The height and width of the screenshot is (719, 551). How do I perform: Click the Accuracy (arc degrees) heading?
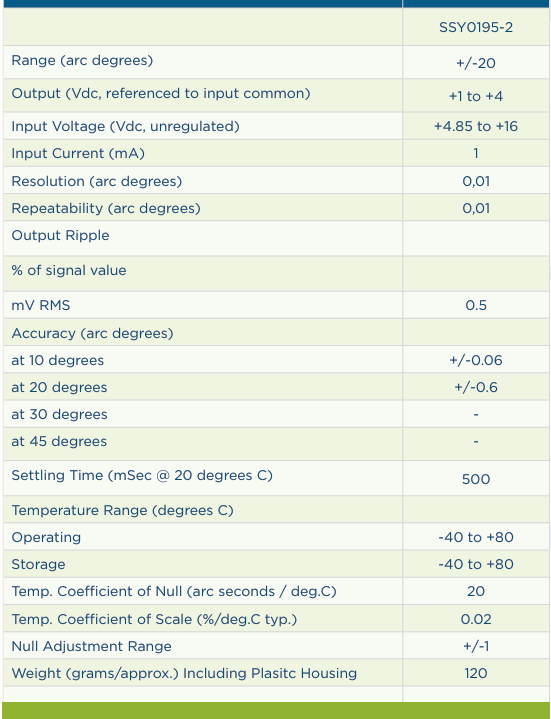(92, 333)
